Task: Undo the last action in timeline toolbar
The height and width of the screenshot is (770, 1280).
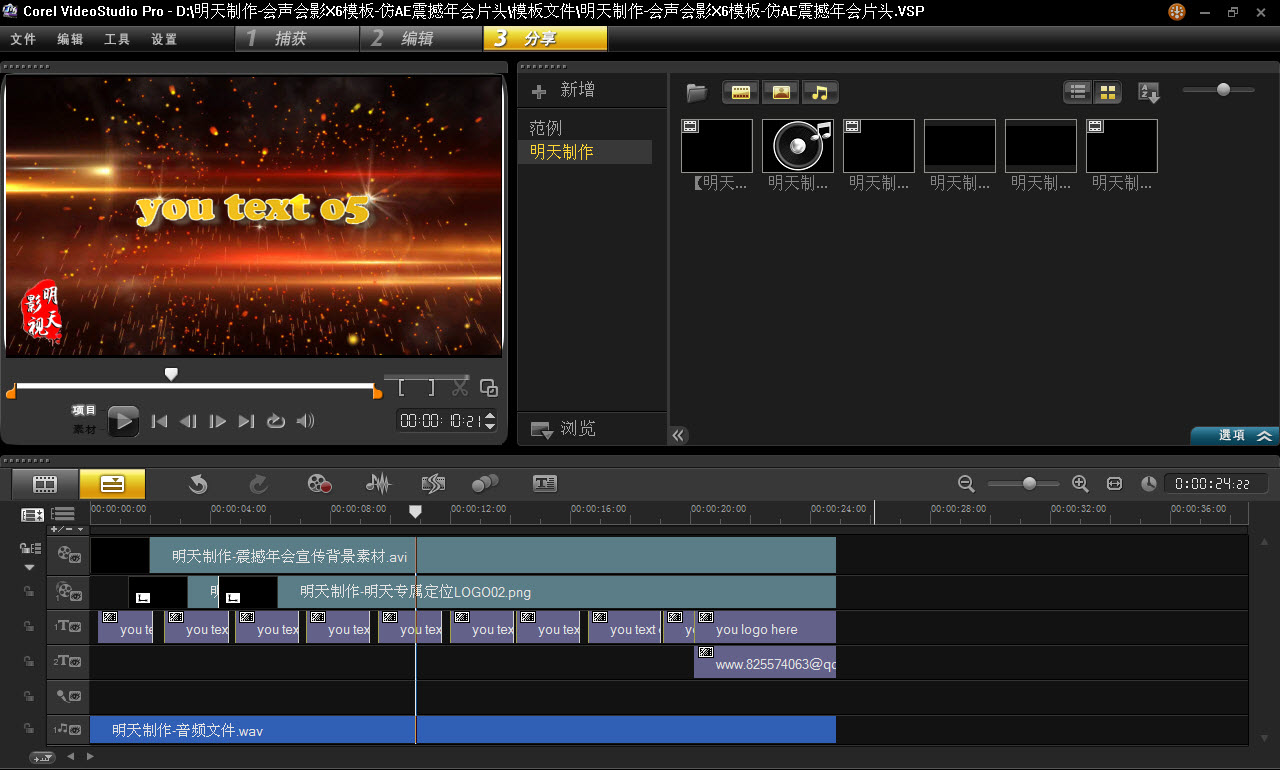Action: 198,484
